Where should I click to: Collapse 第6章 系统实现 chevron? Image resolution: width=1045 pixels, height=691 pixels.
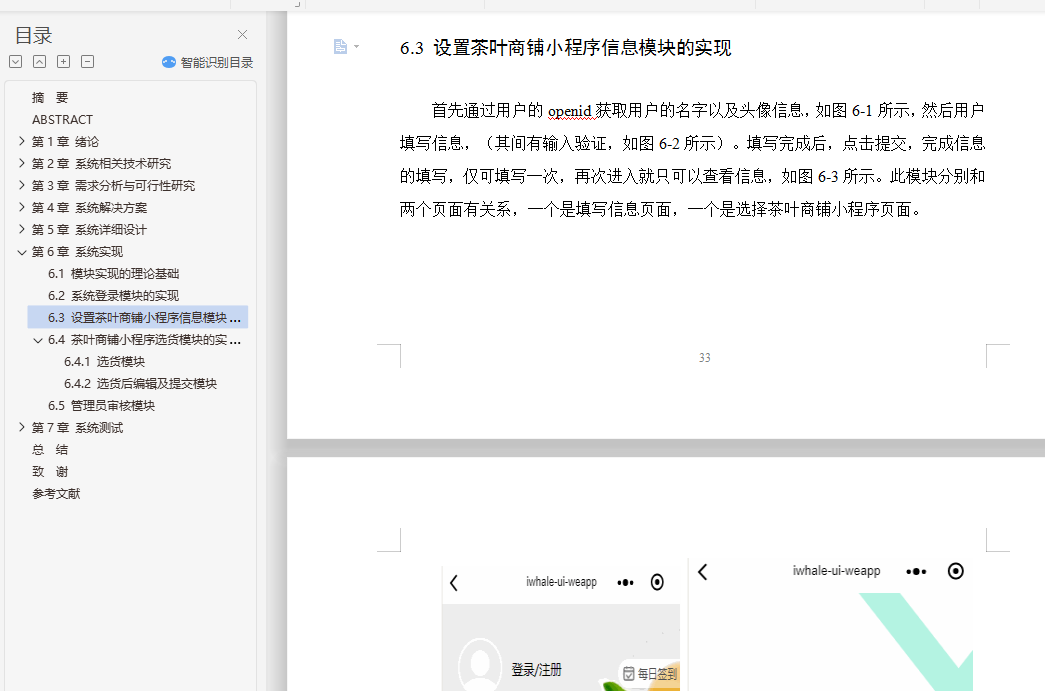click(21, 252)
